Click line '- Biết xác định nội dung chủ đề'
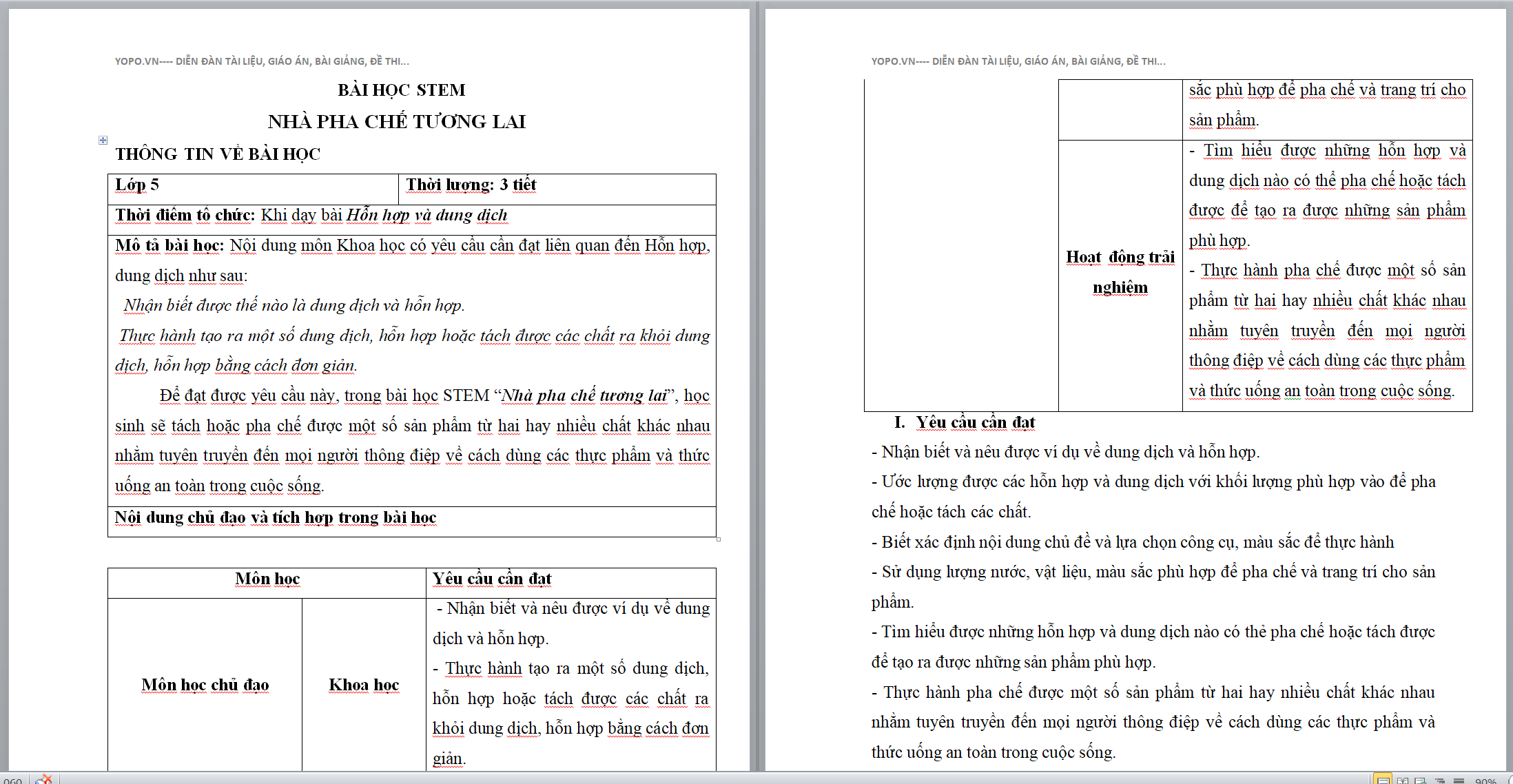The image size is (1513, 784). point(1133,542)
